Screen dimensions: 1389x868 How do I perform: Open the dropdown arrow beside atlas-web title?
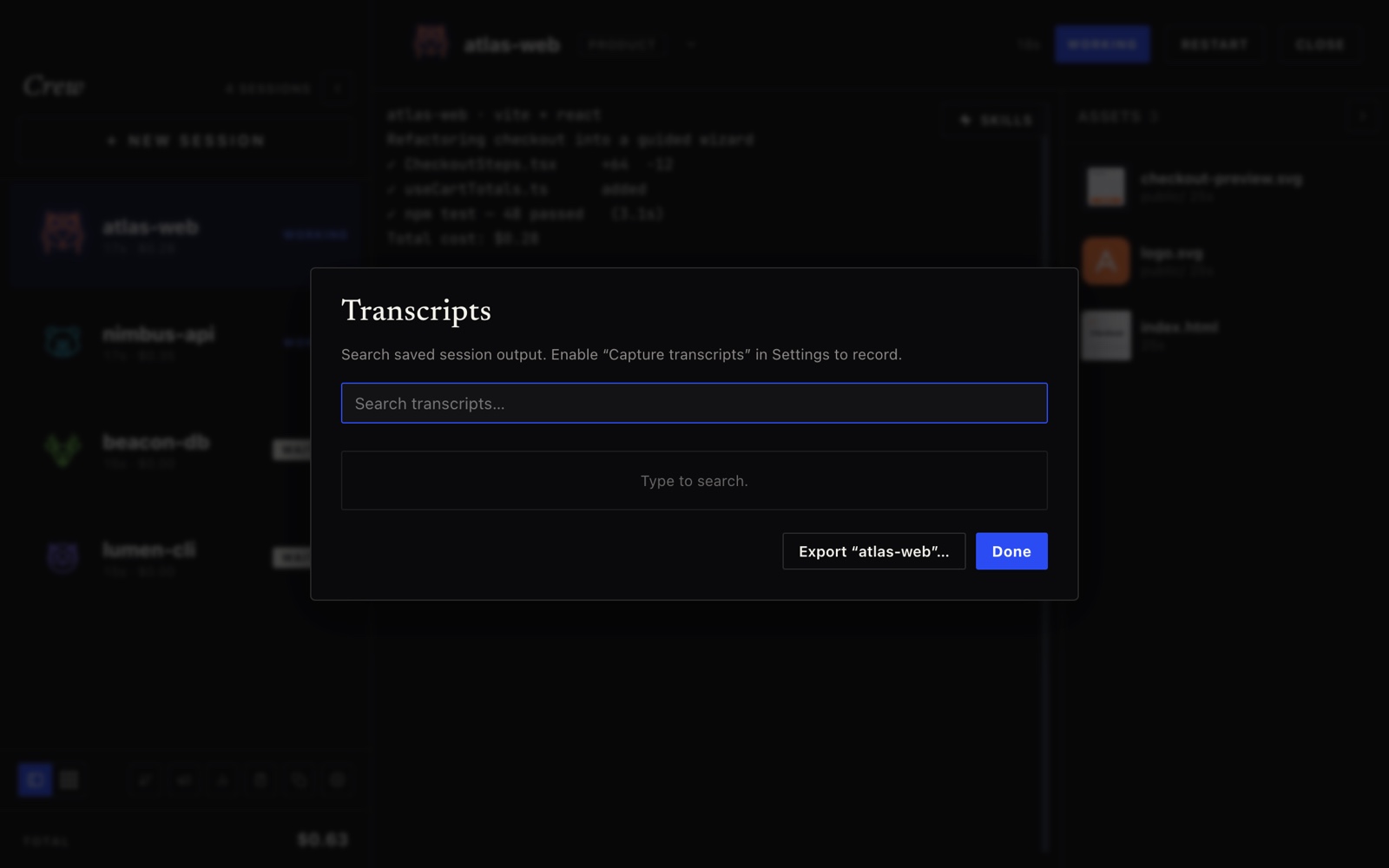[x=691, y=44]
